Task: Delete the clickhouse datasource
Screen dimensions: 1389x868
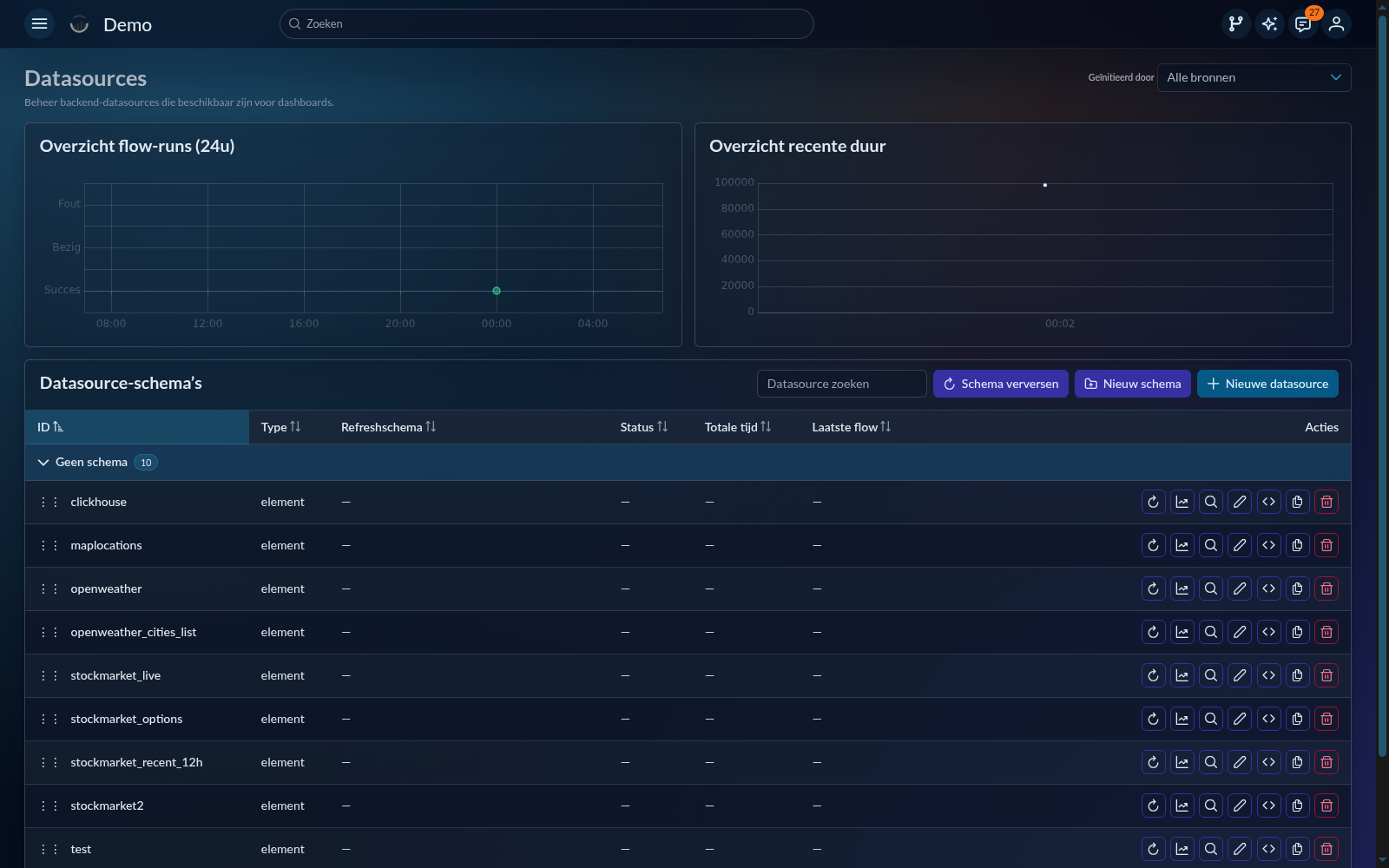Action: click(1326, 502)
